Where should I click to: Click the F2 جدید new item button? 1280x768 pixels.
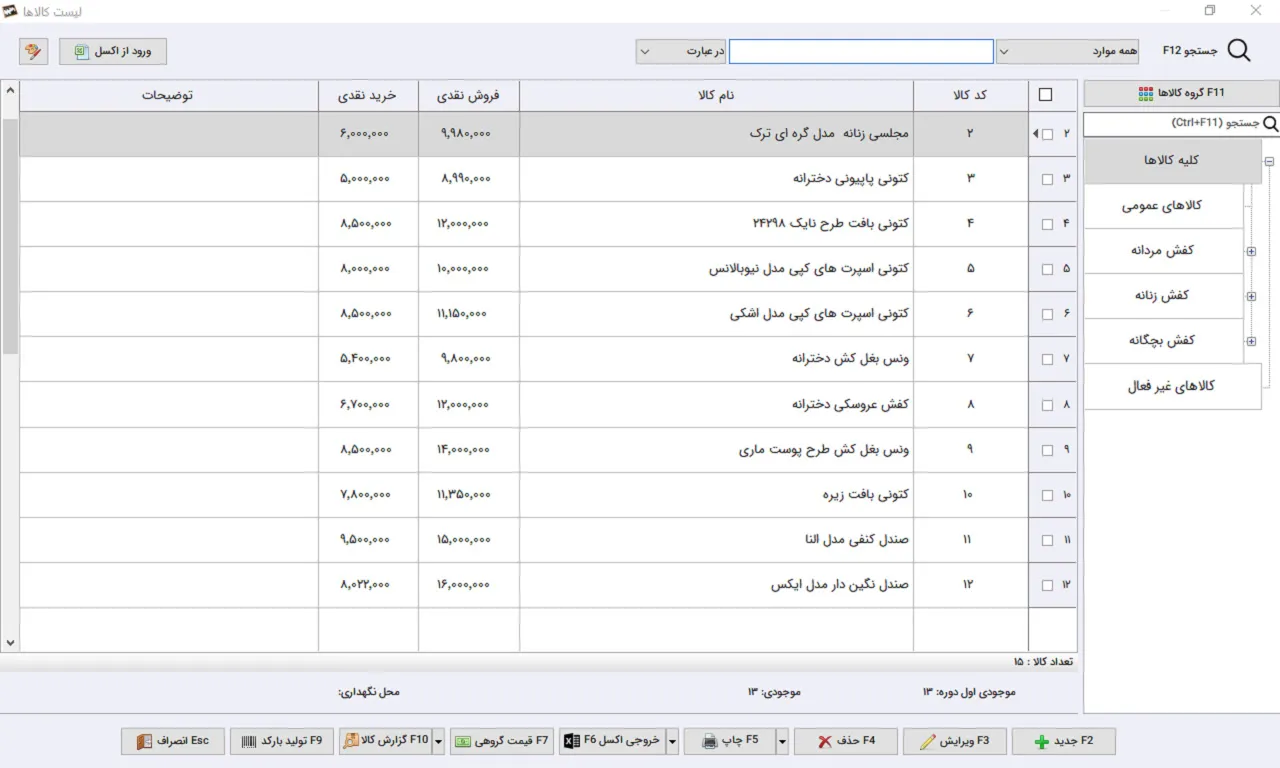[1063, 741]
